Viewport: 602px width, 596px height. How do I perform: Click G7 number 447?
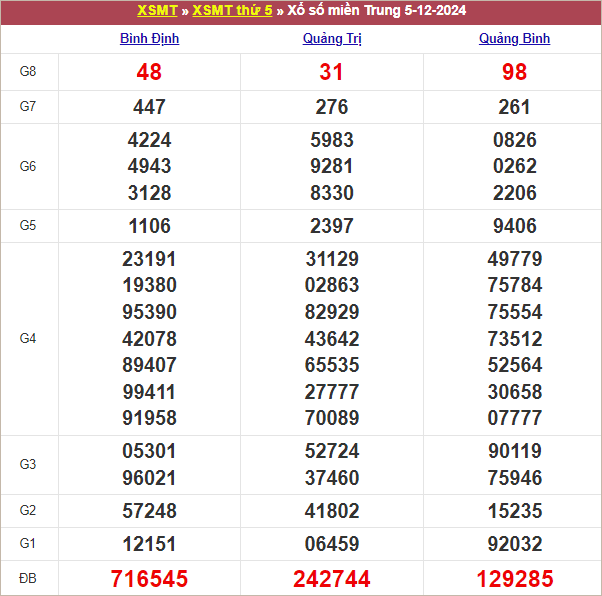click(x=149, y=107)
